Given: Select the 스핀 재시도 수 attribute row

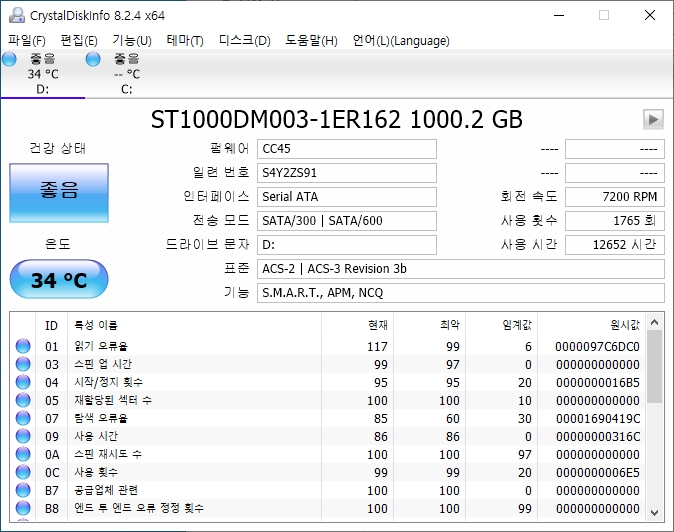Looking at the screenshot, I should click(x=328, y=455).
